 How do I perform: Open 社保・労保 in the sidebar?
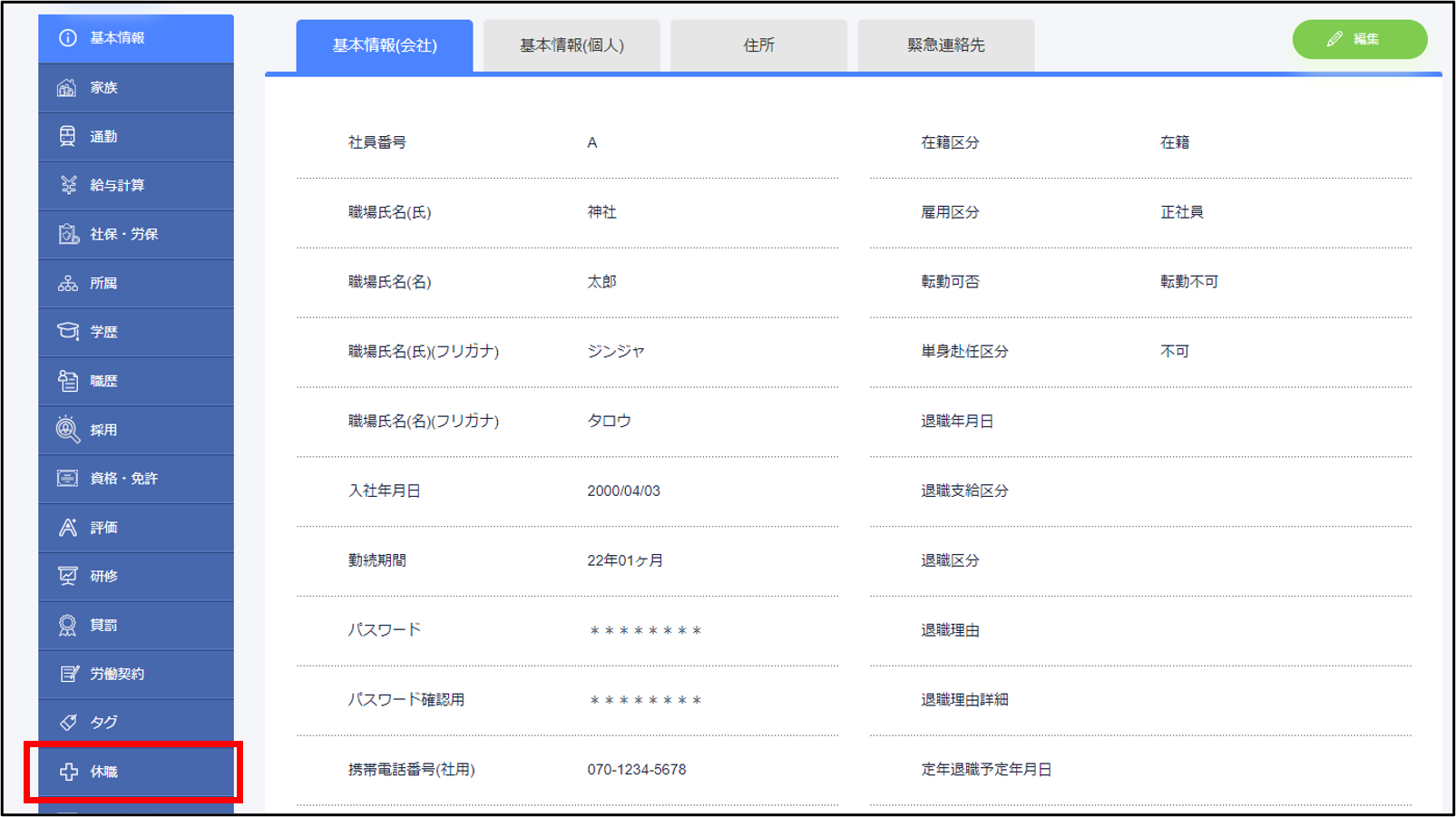(124, 234)
